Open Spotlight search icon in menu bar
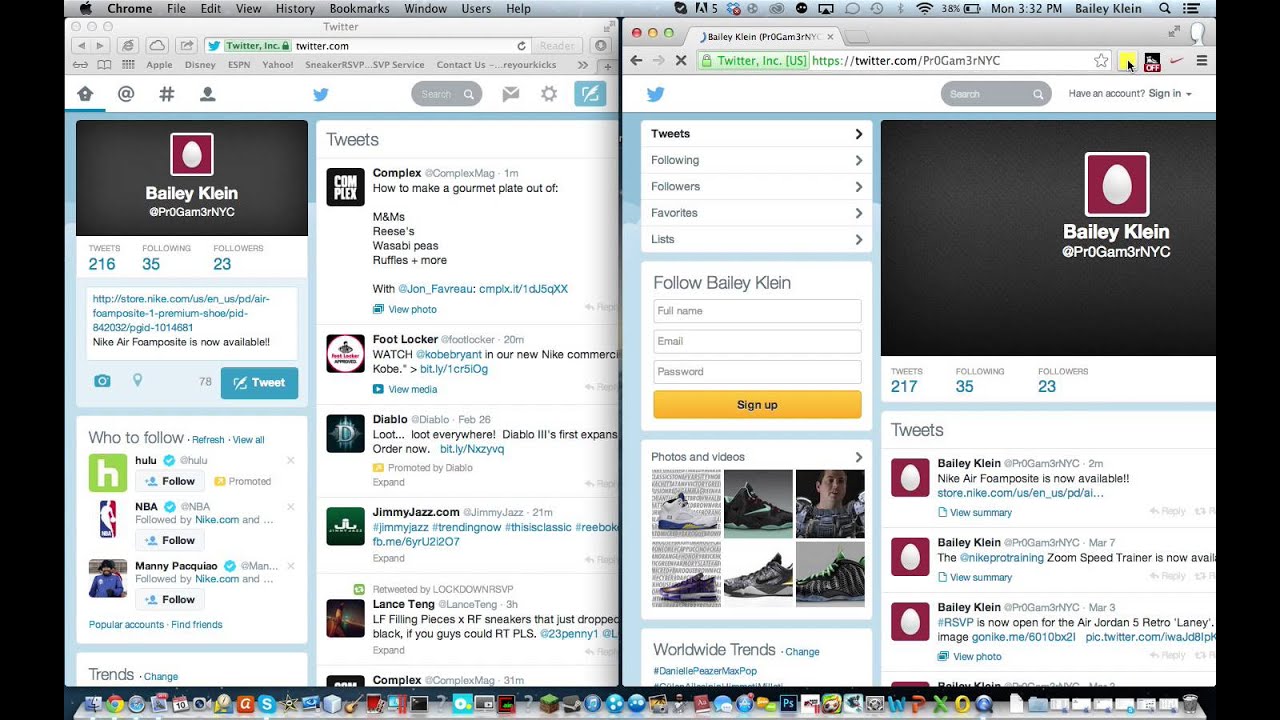Image resolution: width=1280 pixels, height=720 pixels. tap(1165, 8)
